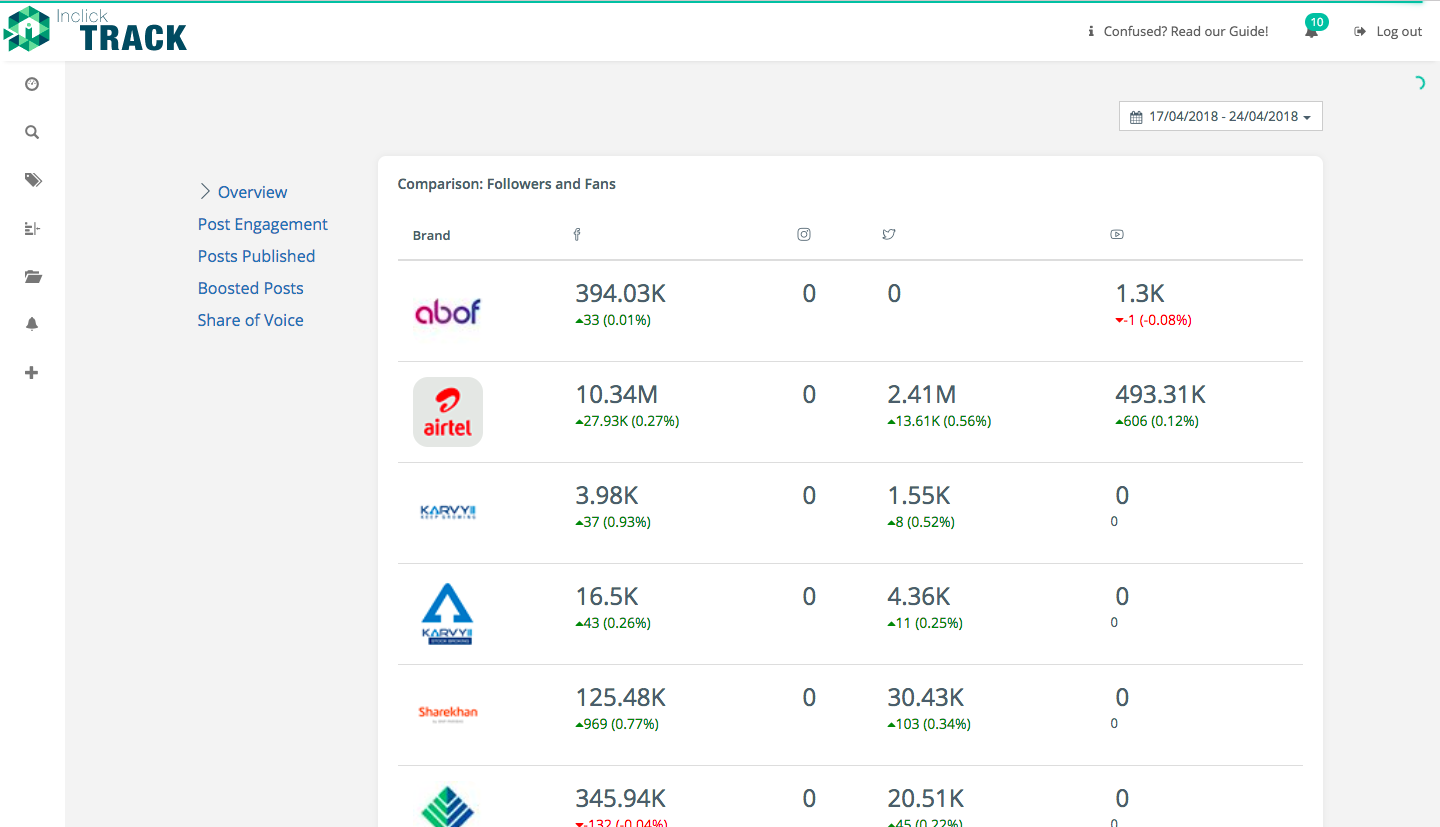Click Karvy Stock Broking Facebook value 16.5K

(x=607, y=596)
